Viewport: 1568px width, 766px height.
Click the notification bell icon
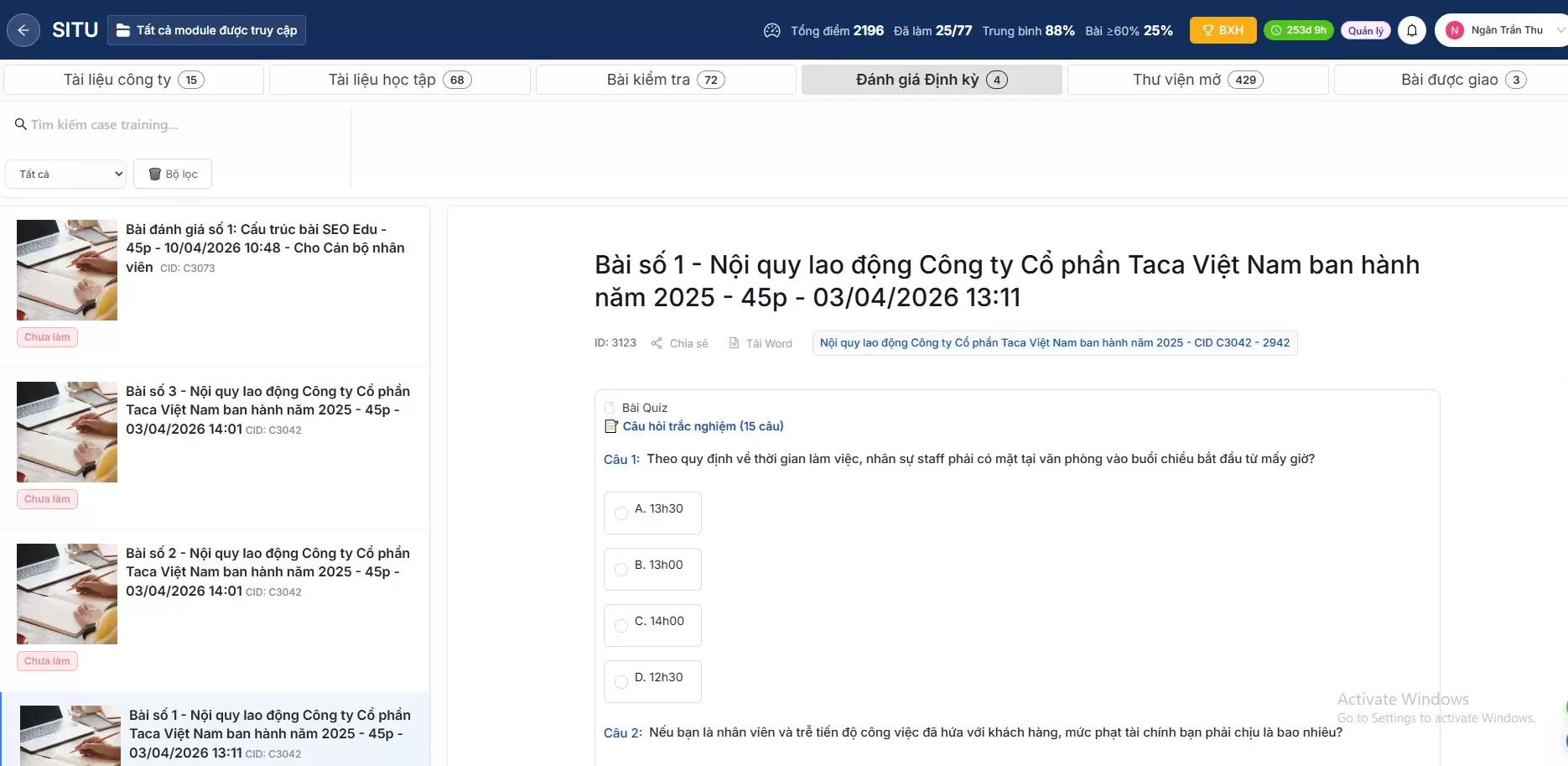(1412, 30)
